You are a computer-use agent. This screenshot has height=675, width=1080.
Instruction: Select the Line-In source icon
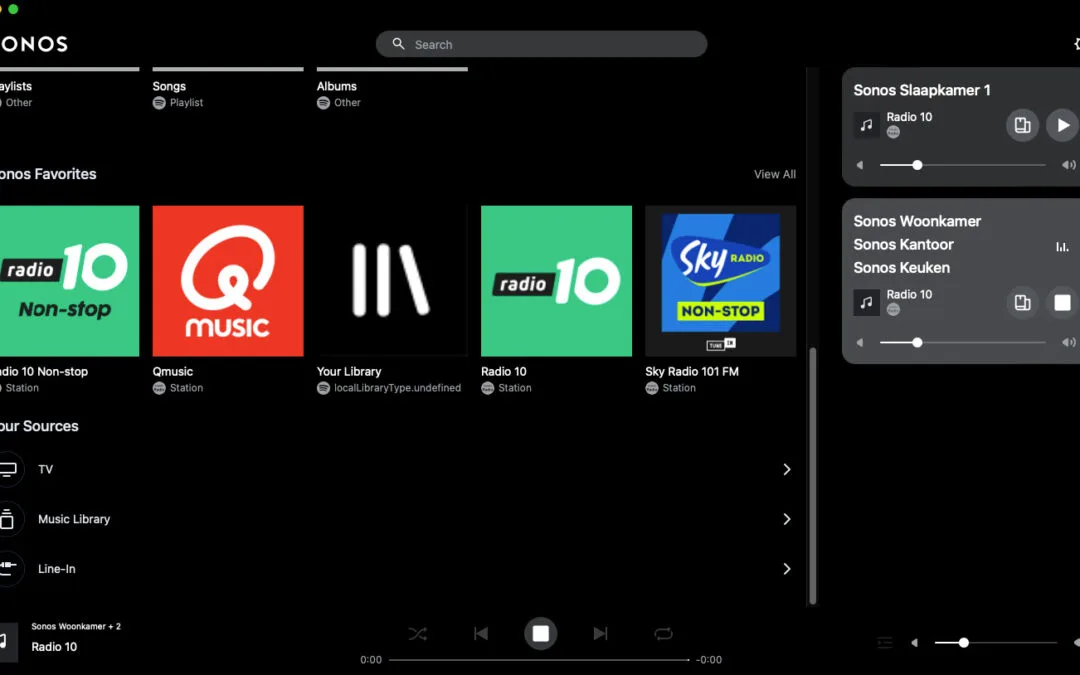[8, 568]
